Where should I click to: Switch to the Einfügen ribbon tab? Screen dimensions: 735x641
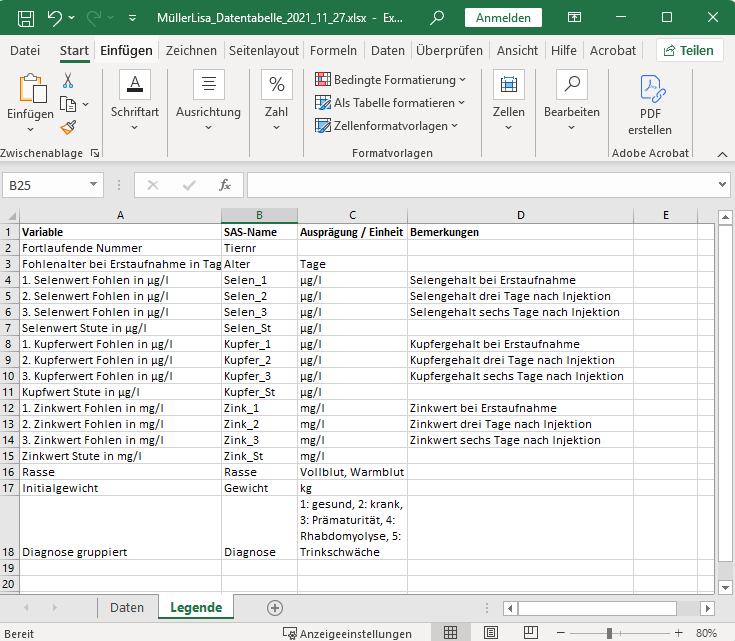126,51
